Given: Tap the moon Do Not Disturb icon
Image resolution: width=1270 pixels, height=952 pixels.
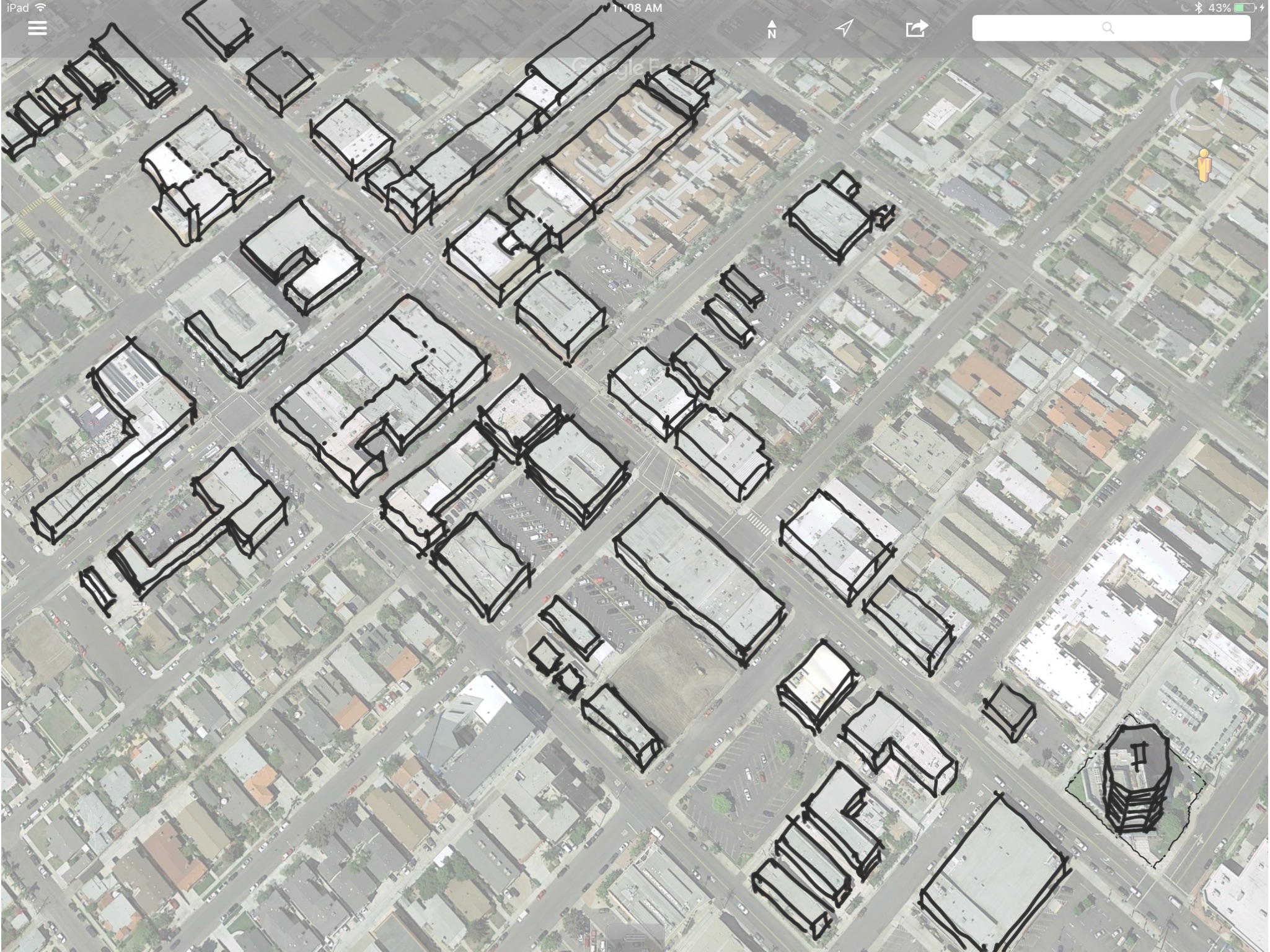Looking at the screenshot, I should pyautogui.click(x=1184, y=8).
